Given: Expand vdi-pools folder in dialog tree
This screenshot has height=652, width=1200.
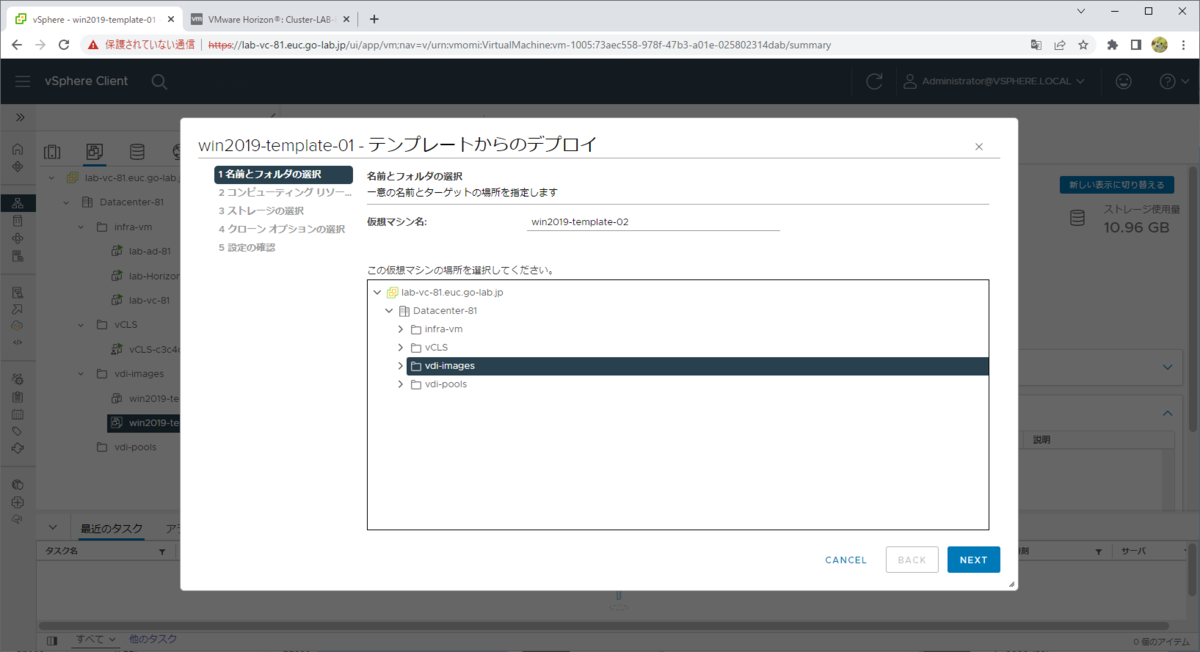Looking at the screenshot, I should tap(401, 384).
